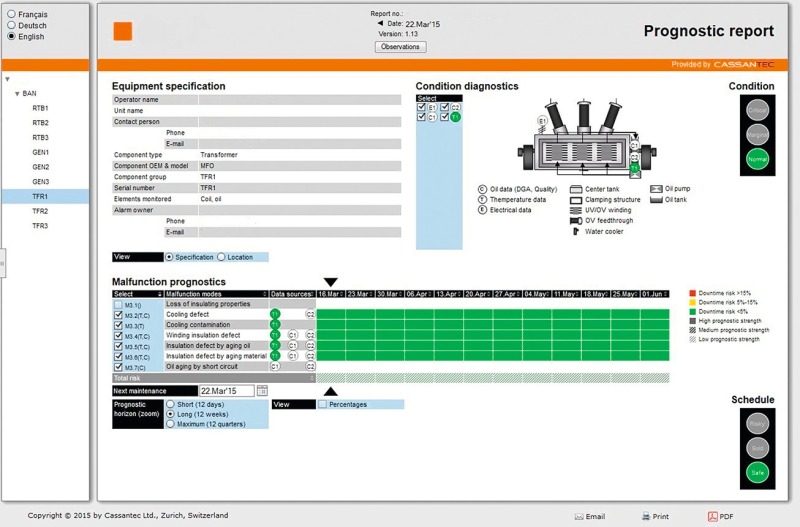The height and width of the screenshot is (527, 800).
Task: Toggle the Percentages view checkbox
Action: [x=322, y=405]
